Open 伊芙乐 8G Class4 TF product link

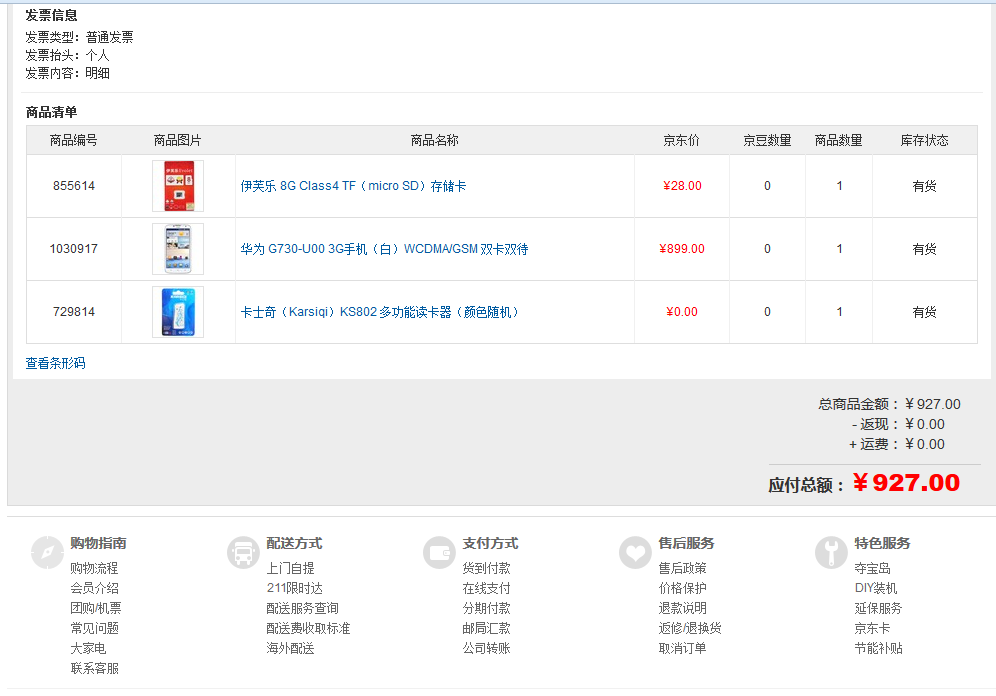[x=353, y=186]
